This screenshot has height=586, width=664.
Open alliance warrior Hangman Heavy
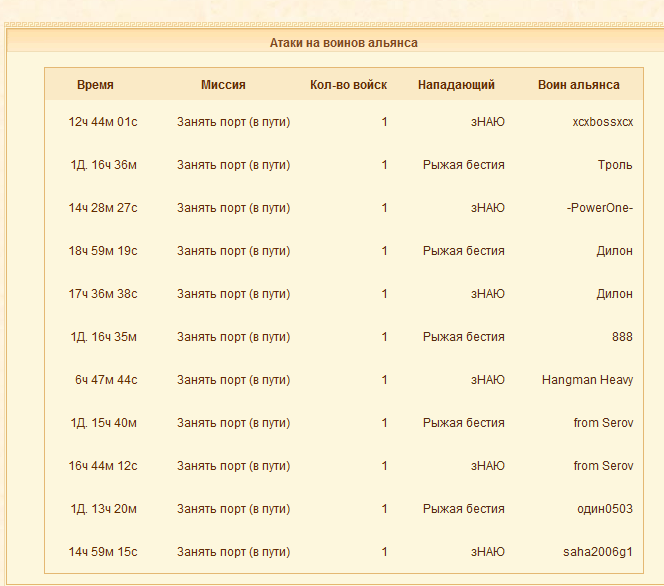587,380
